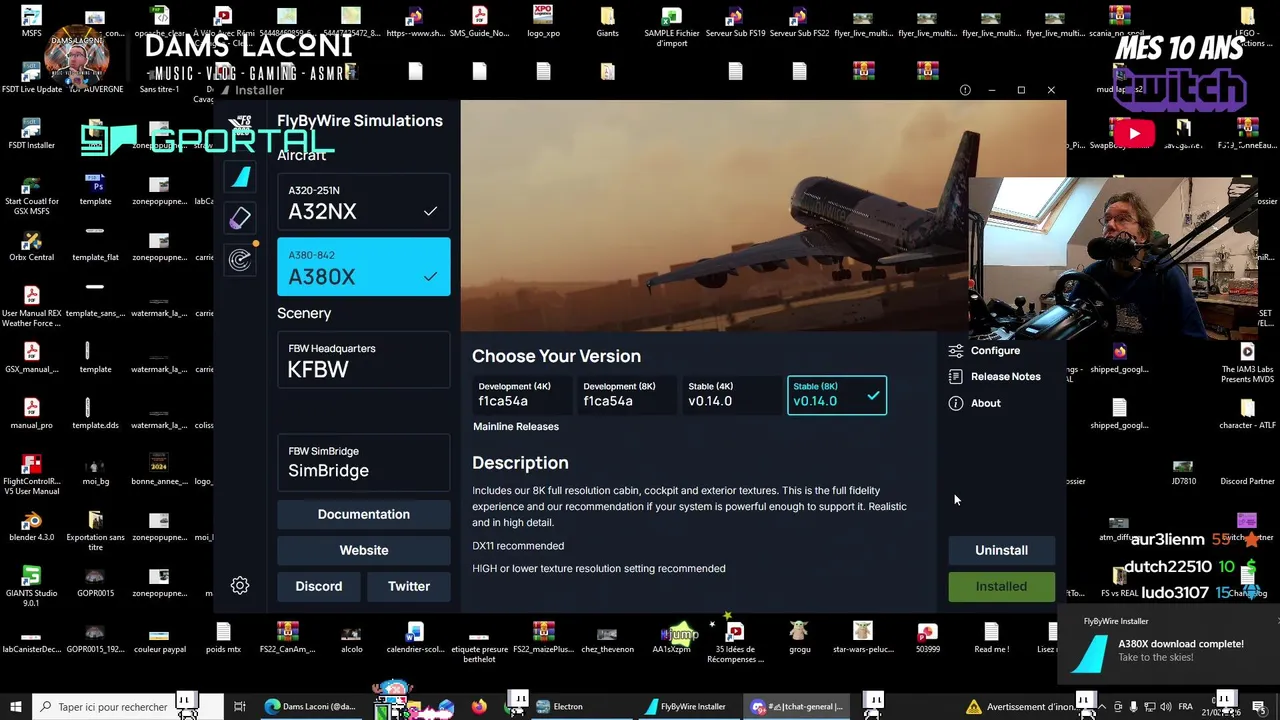Click the Uninstall button
This screenshot has width=1280, height=720.
[x=1001, y=550]
